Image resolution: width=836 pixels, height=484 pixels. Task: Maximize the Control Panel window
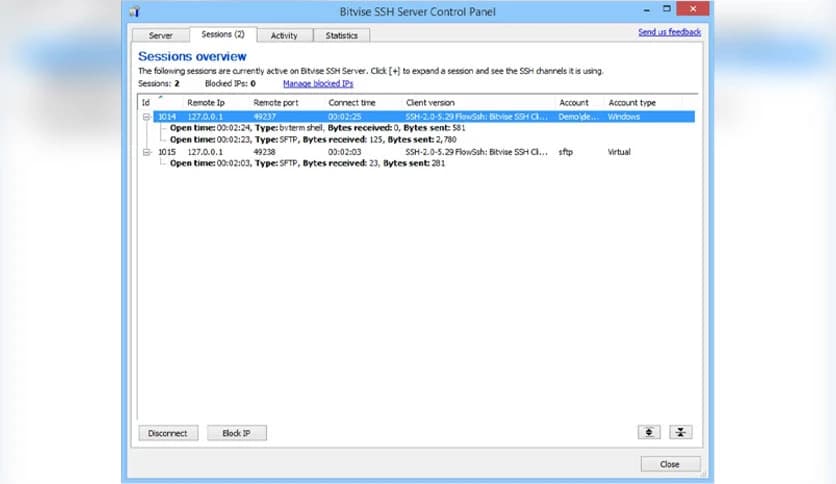coord(666,9)
